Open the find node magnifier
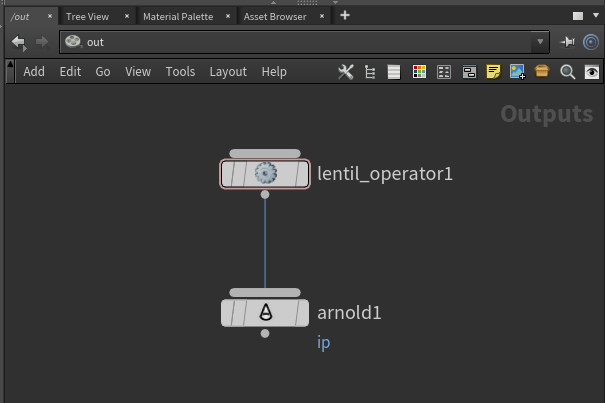This screenshot has width=605, height=403. point(568,72)
